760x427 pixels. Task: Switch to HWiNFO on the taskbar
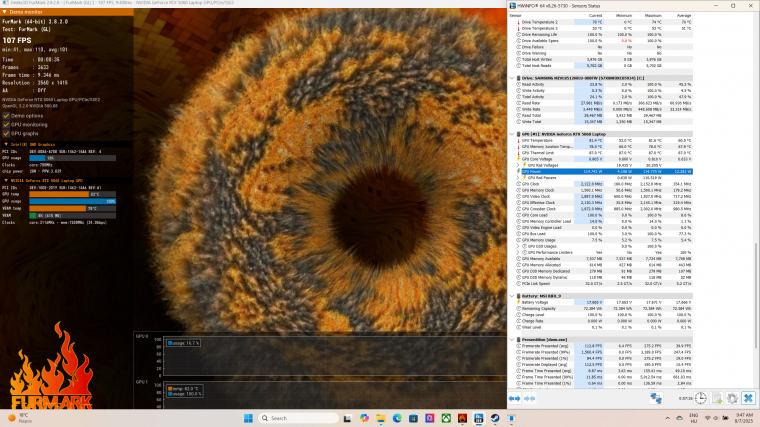[479, 418]
